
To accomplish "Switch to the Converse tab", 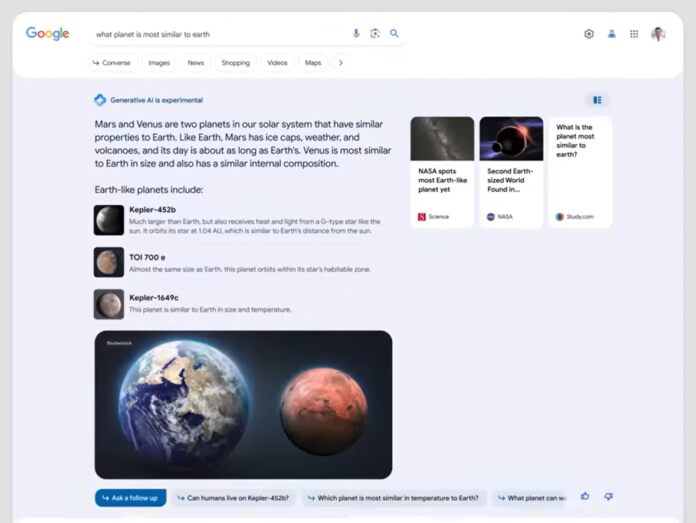I will tap(112, 63).
